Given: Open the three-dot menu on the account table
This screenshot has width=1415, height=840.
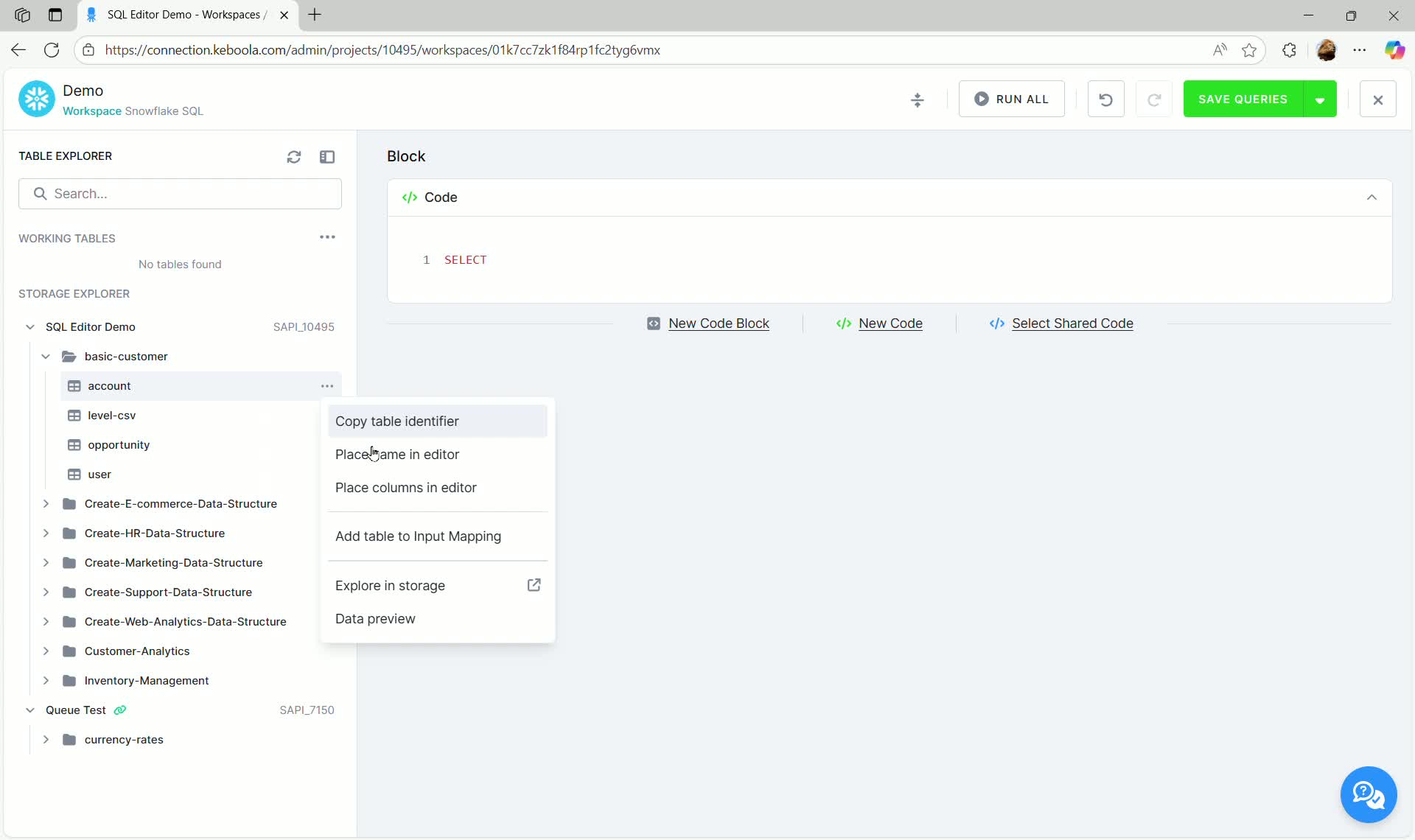Looking at the screenshot, I should pos(327,385).
